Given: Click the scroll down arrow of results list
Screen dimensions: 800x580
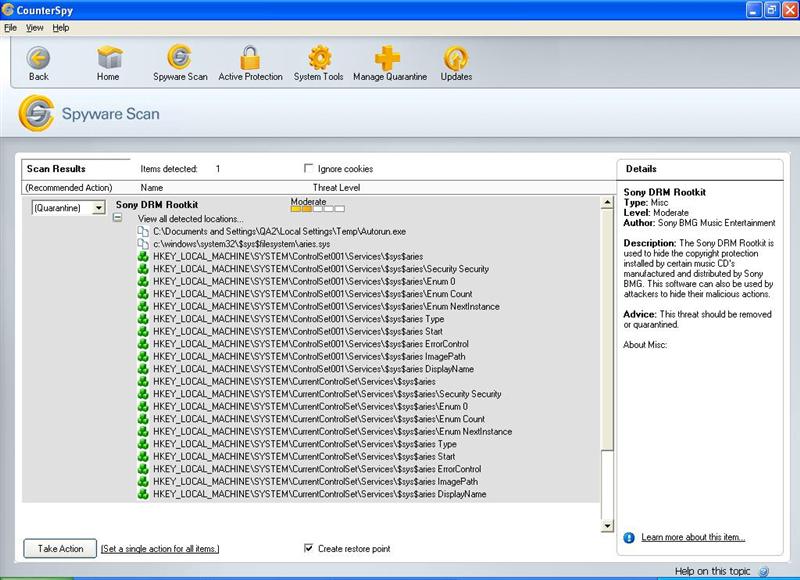Looking at the screenshot, I should pyautogui.click(x=607, y=525).
